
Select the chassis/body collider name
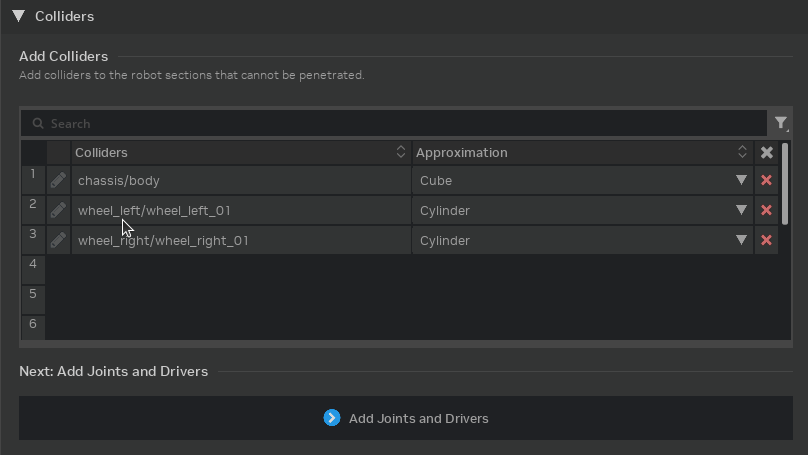119,181
